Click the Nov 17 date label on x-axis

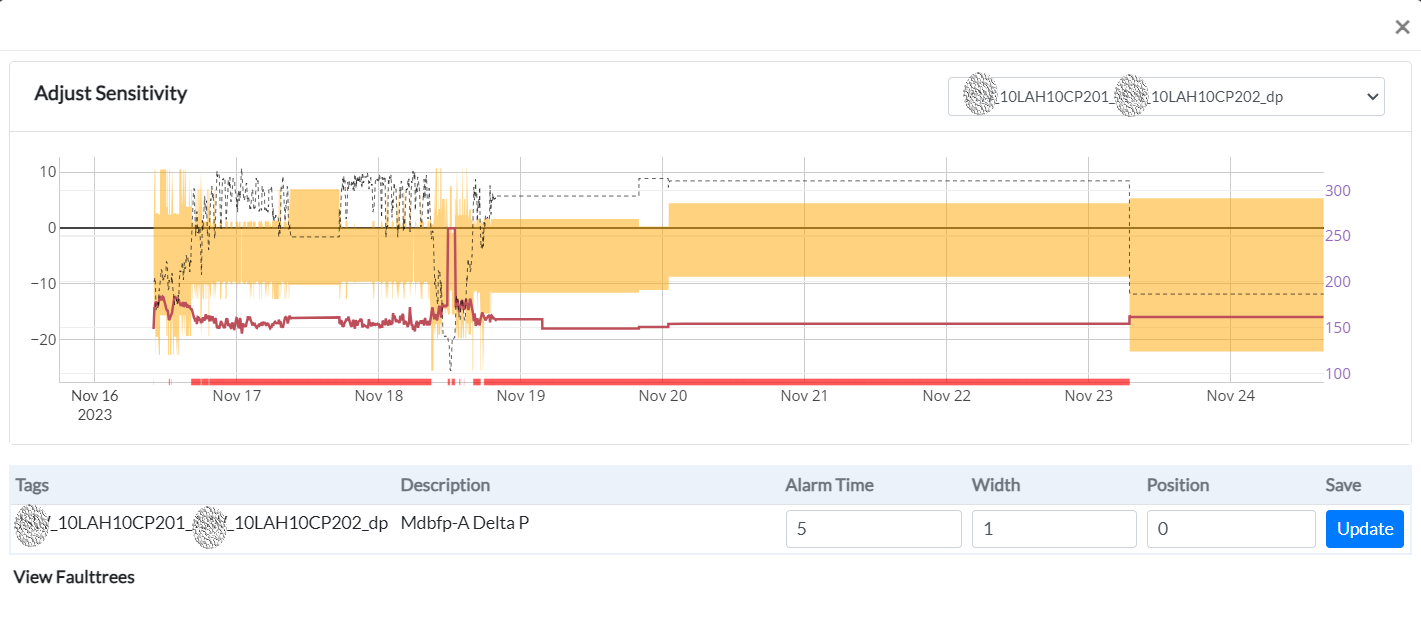click(x=237, y=396)
